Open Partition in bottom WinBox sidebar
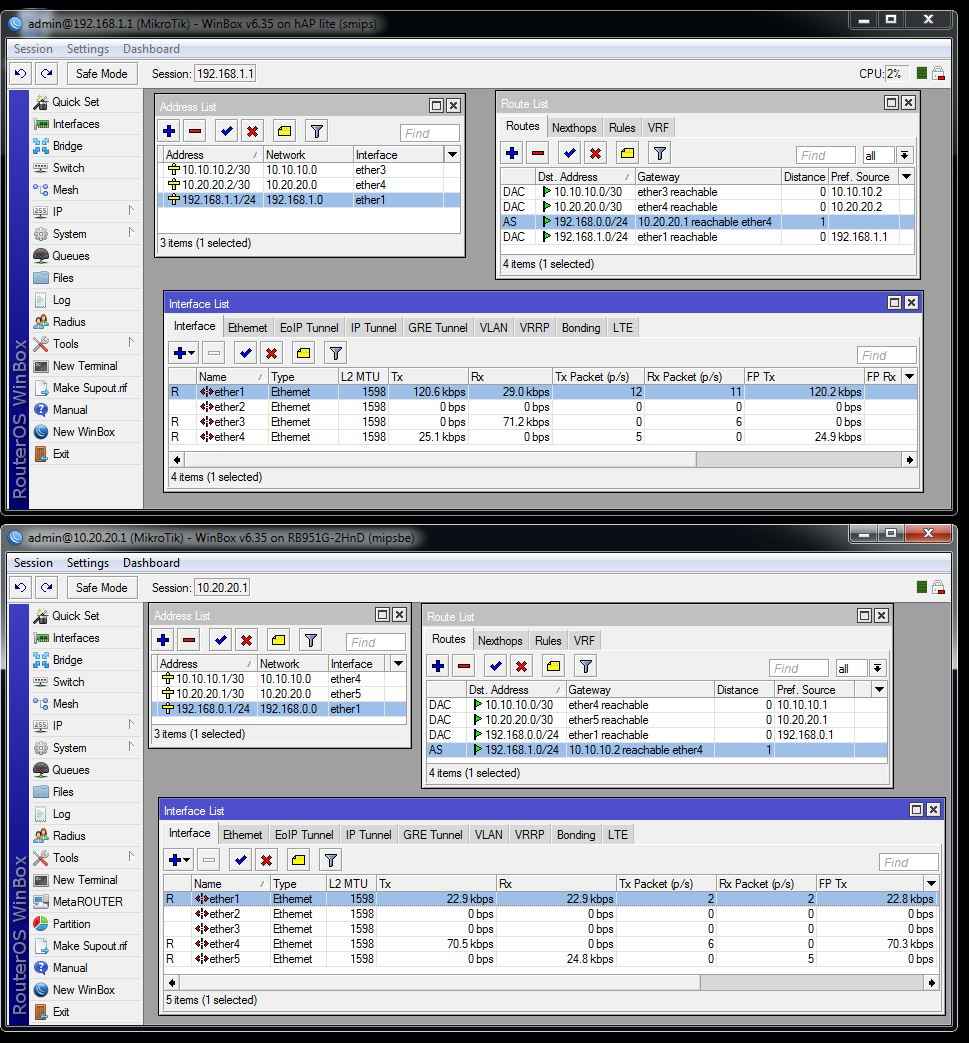The width and height of the screenshot is (969, 1043). [x=71, y=923]
